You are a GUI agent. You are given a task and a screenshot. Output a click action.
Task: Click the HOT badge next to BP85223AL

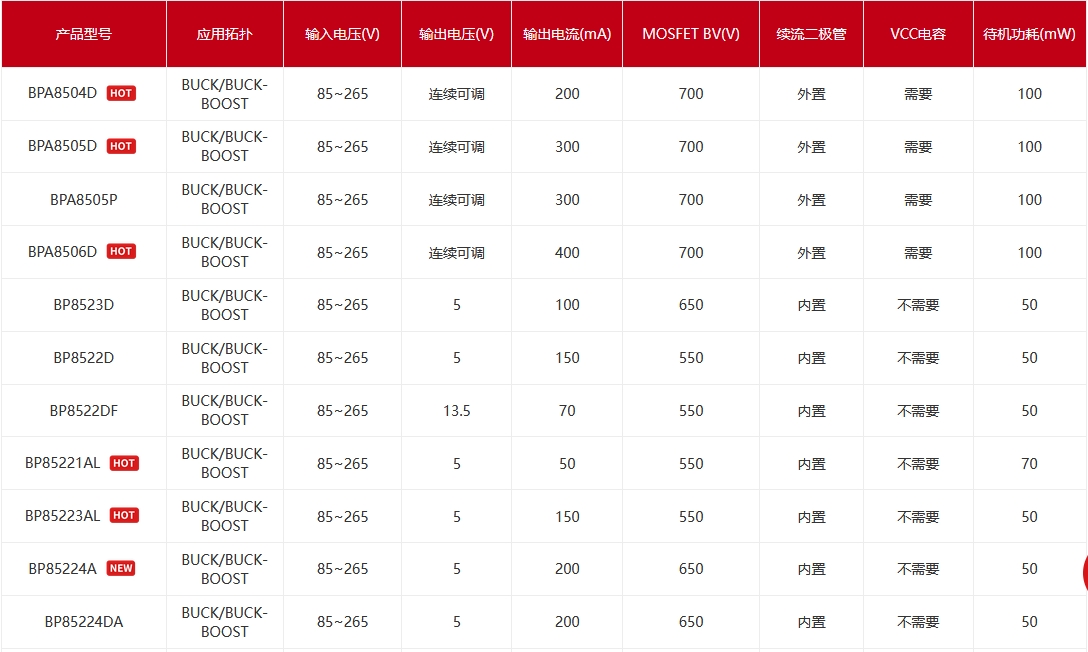pos(124,516)
